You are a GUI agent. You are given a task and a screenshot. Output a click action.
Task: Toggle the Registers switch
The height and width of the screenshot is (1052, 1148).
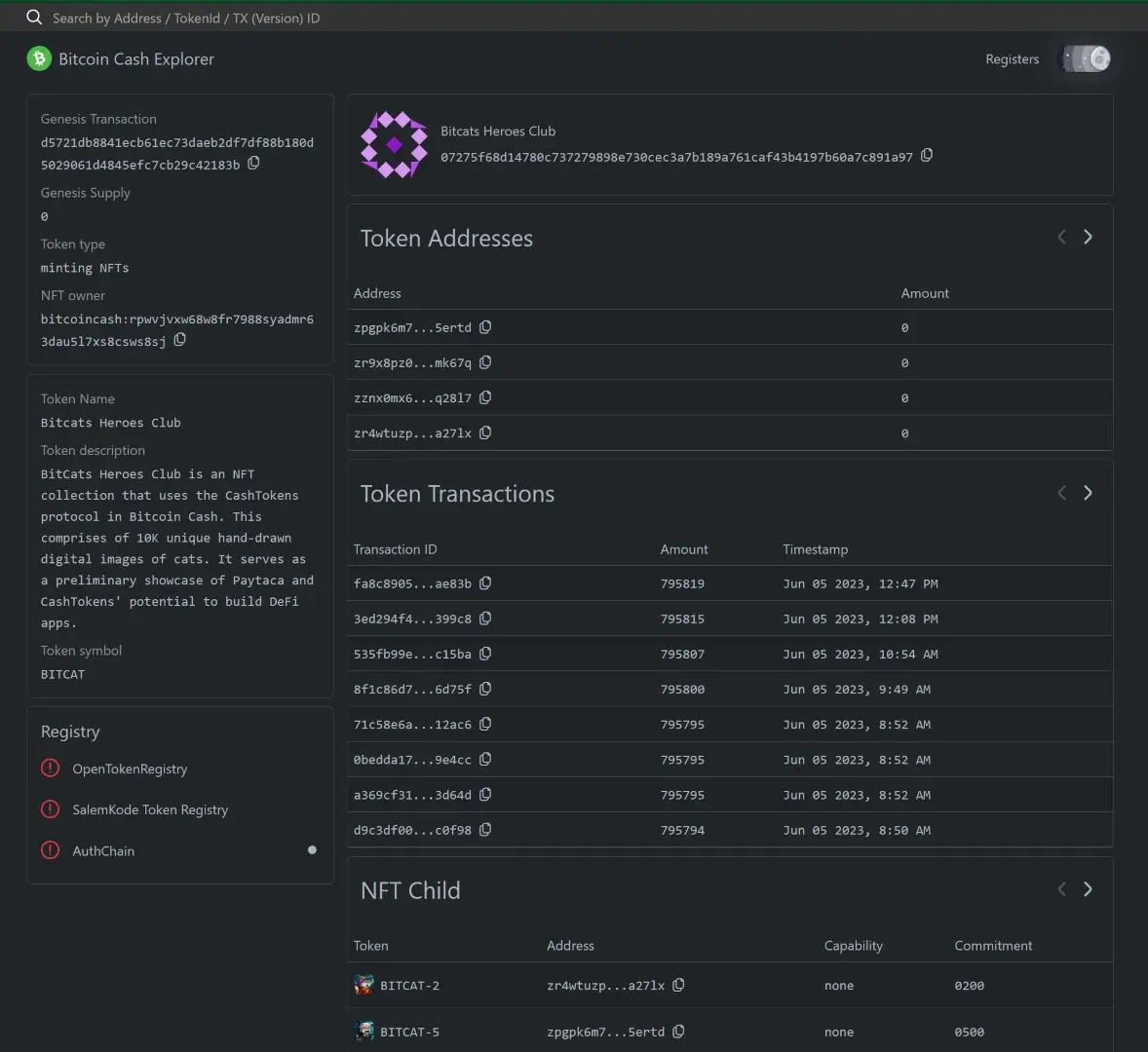pyautogui.click(x=1086, y=58)
